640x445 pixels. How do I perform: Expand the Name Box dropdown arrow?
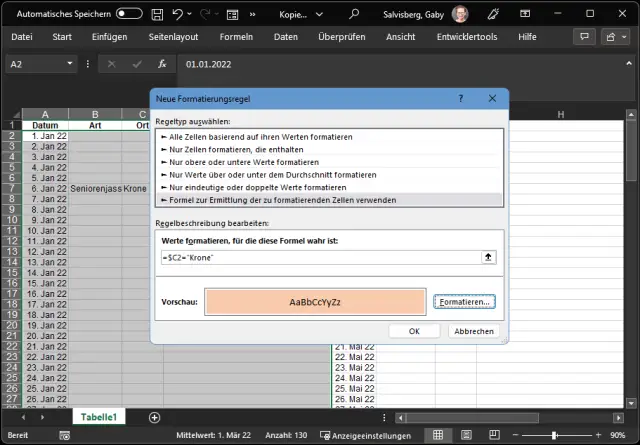[x=70, y=63]
